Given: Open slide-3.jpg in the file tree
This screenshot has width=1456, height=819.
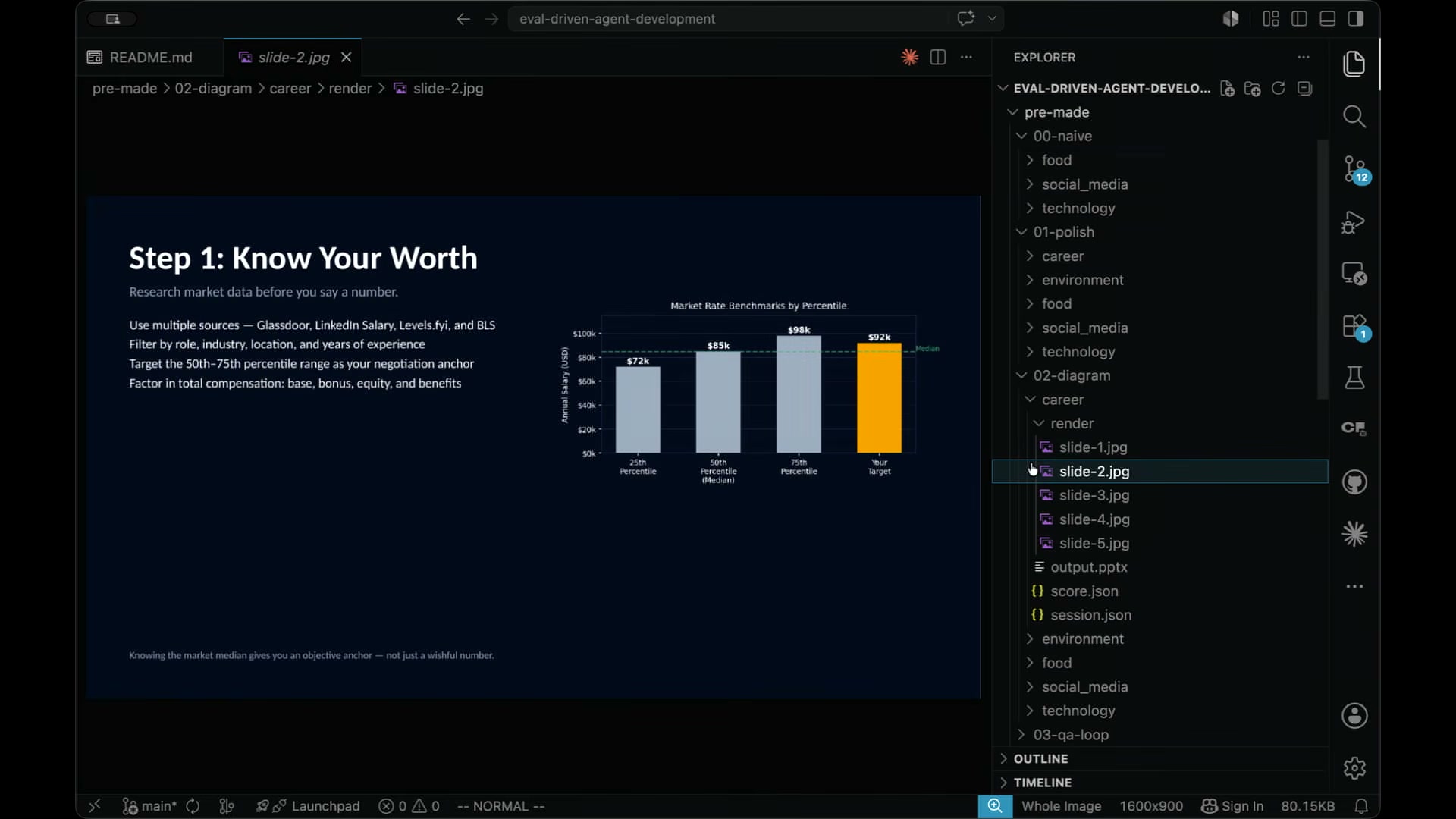Looking at the screenshot, I should 1094,495.
